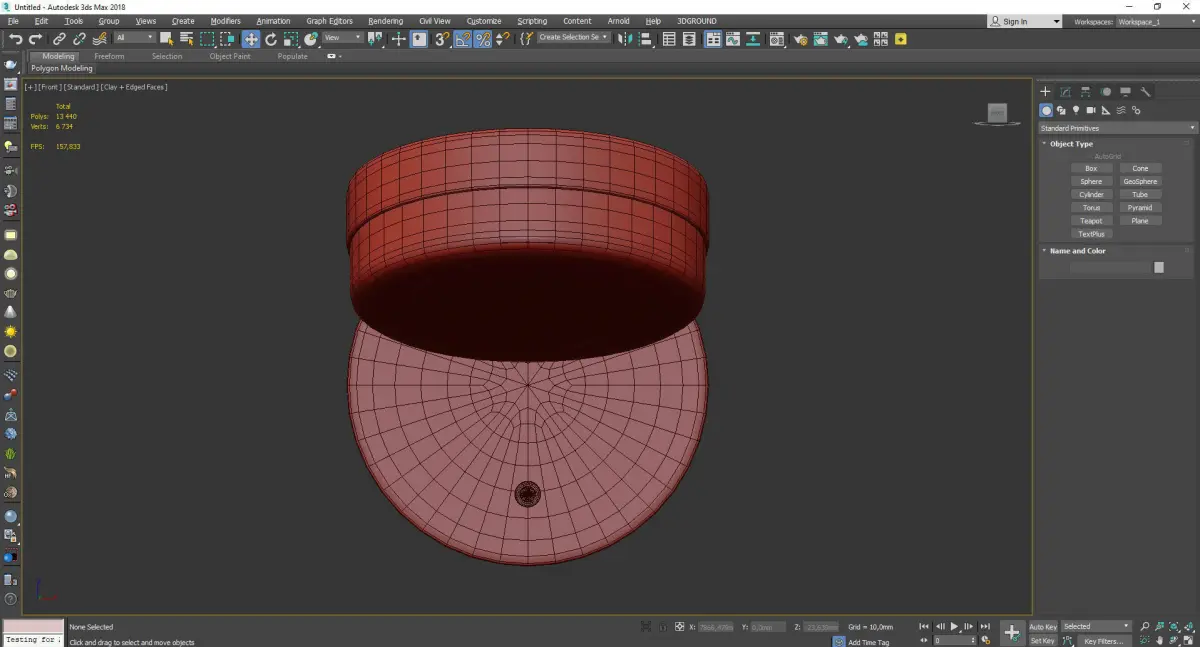Select the Rotate tool in toolbar
This screenshot has width=1200, height=647.
(270, 39)
